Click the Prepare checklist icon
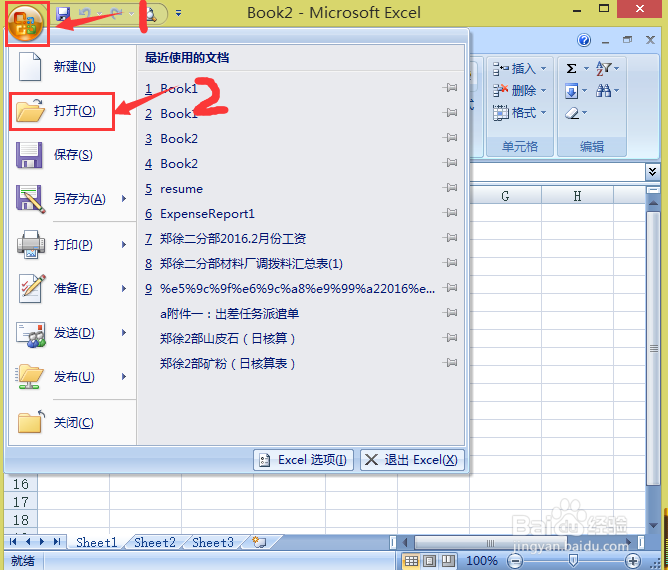The height and width of the screenshot is (570, 668). [x=32, y=288]
